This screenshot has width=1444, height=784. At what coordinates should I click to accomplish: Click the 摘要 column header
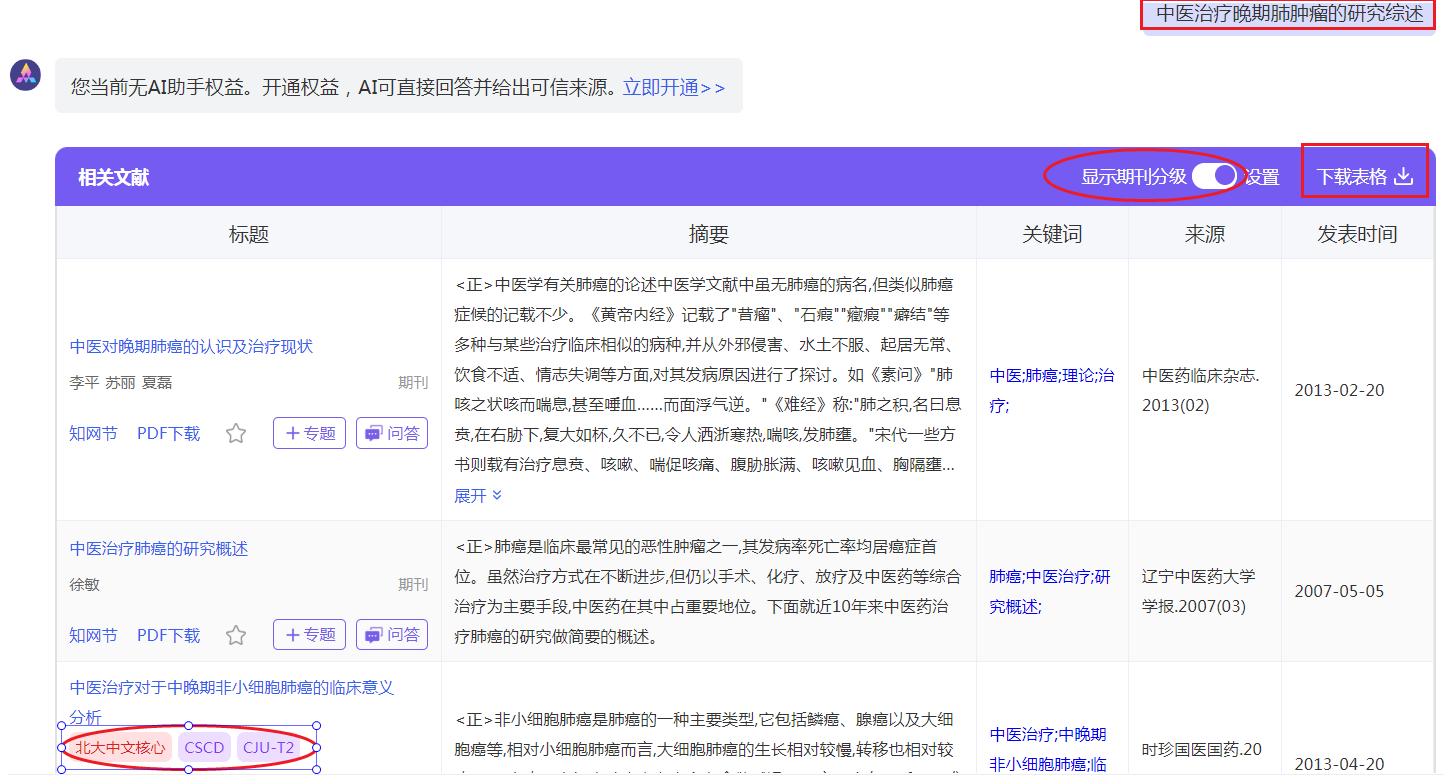pos(709,235)
